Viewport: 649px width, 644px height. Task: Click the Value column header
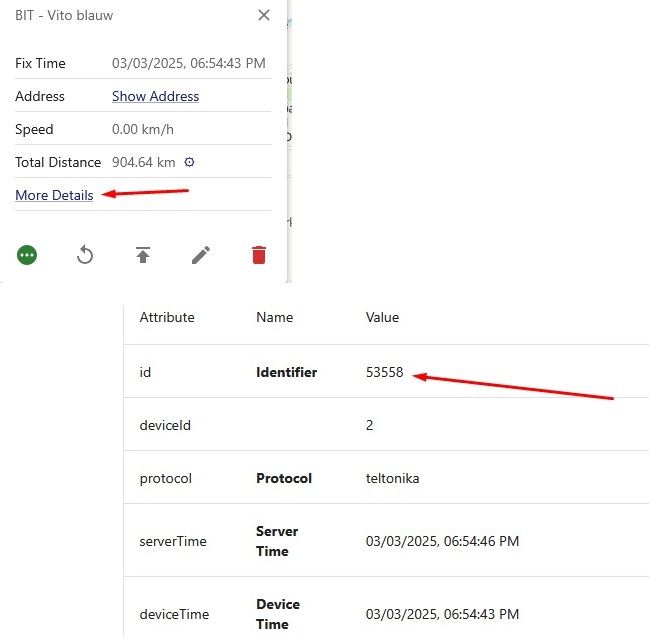[x=382, y=317]
